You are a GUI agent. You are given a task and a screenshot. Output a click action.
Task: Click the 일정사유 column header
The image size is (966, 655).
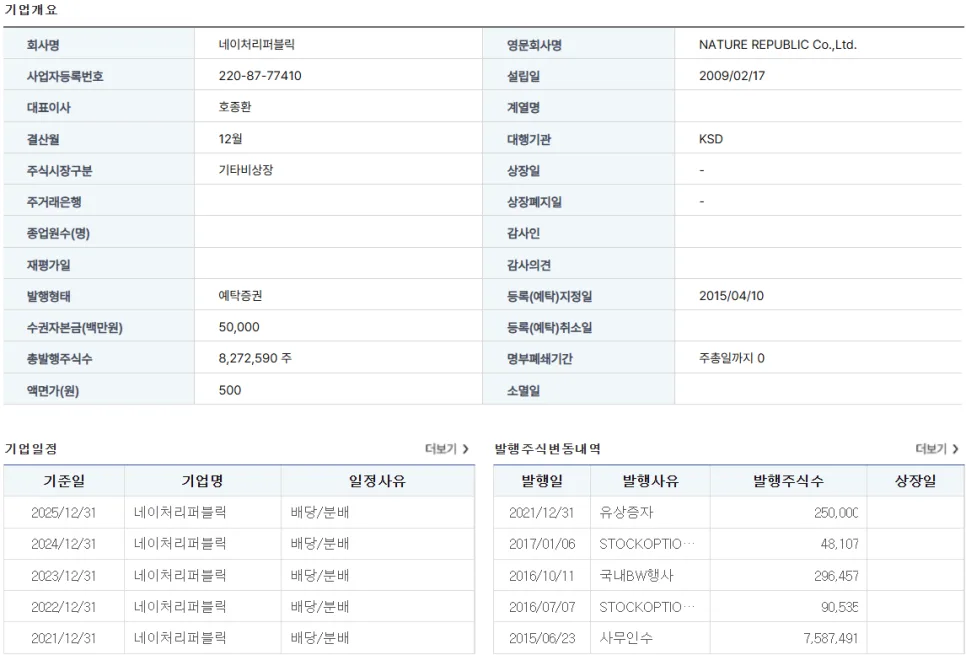pos(378,481)
